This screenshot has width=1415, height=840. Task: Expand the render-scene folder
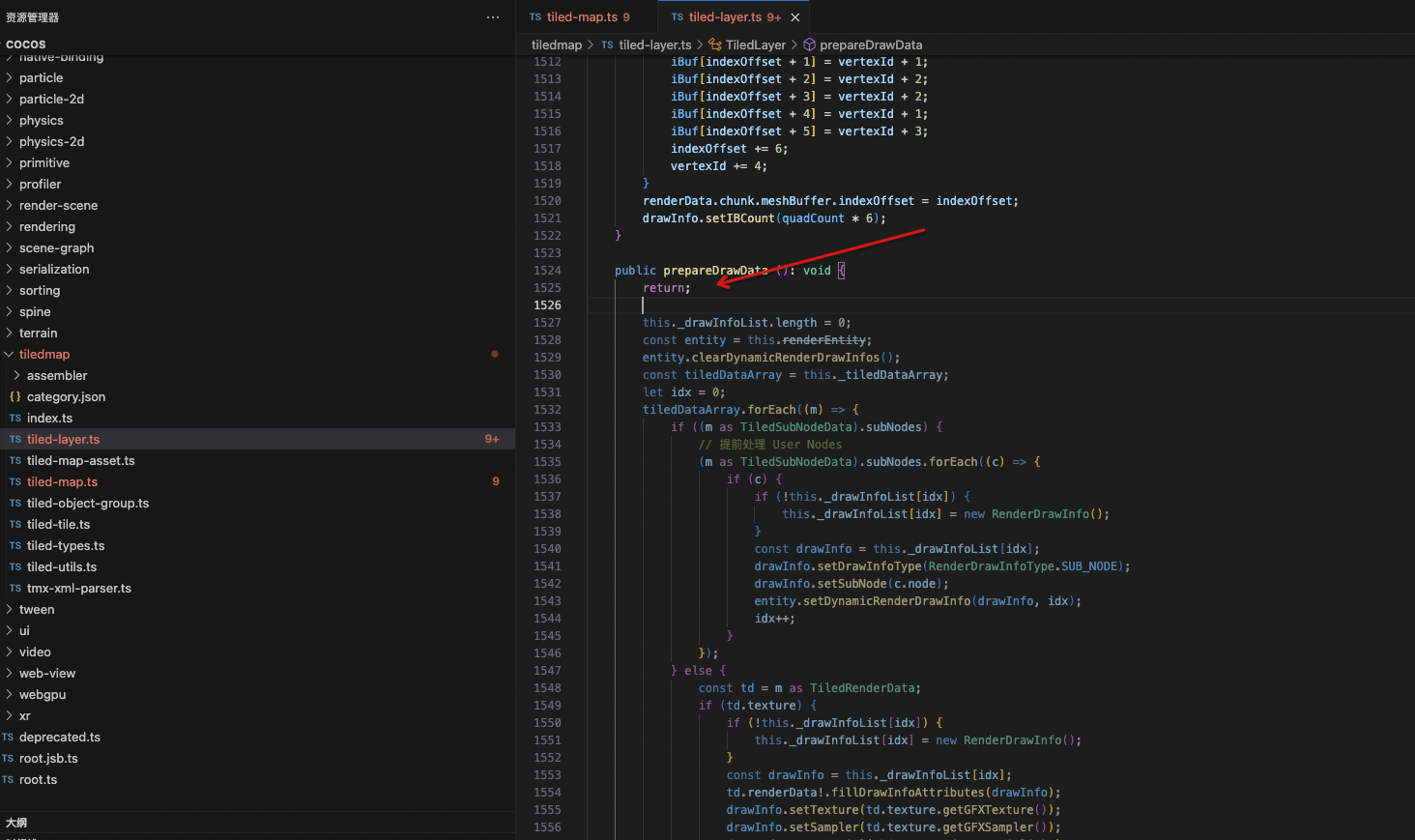257,206
